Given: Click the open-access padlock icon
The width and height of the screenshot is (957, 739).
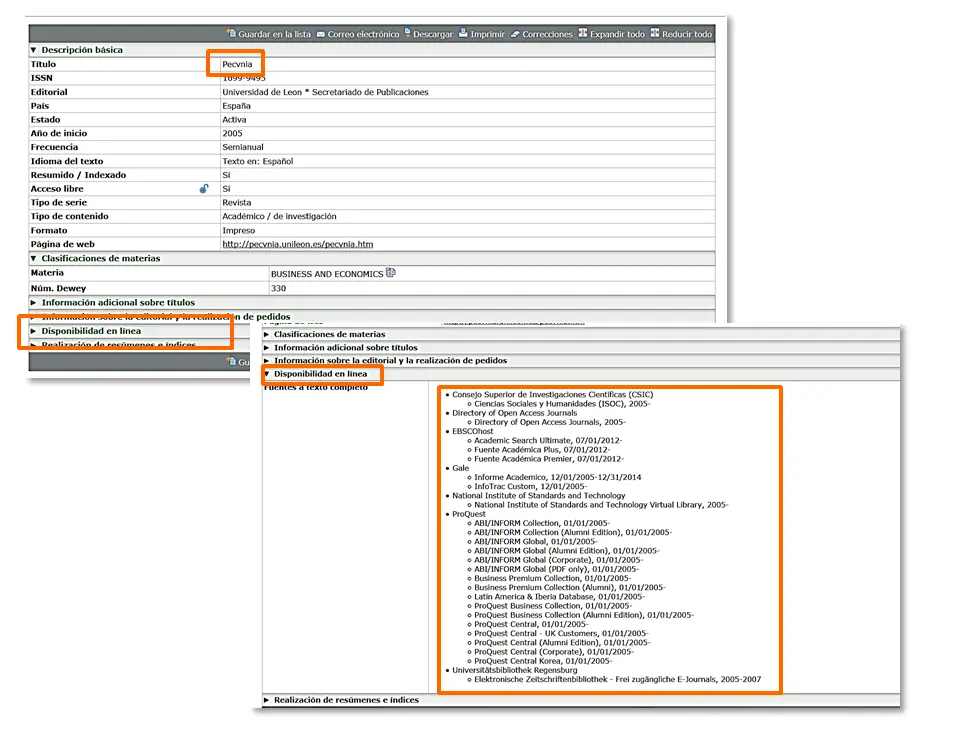Looking at the screenshot, I should 204,188.
